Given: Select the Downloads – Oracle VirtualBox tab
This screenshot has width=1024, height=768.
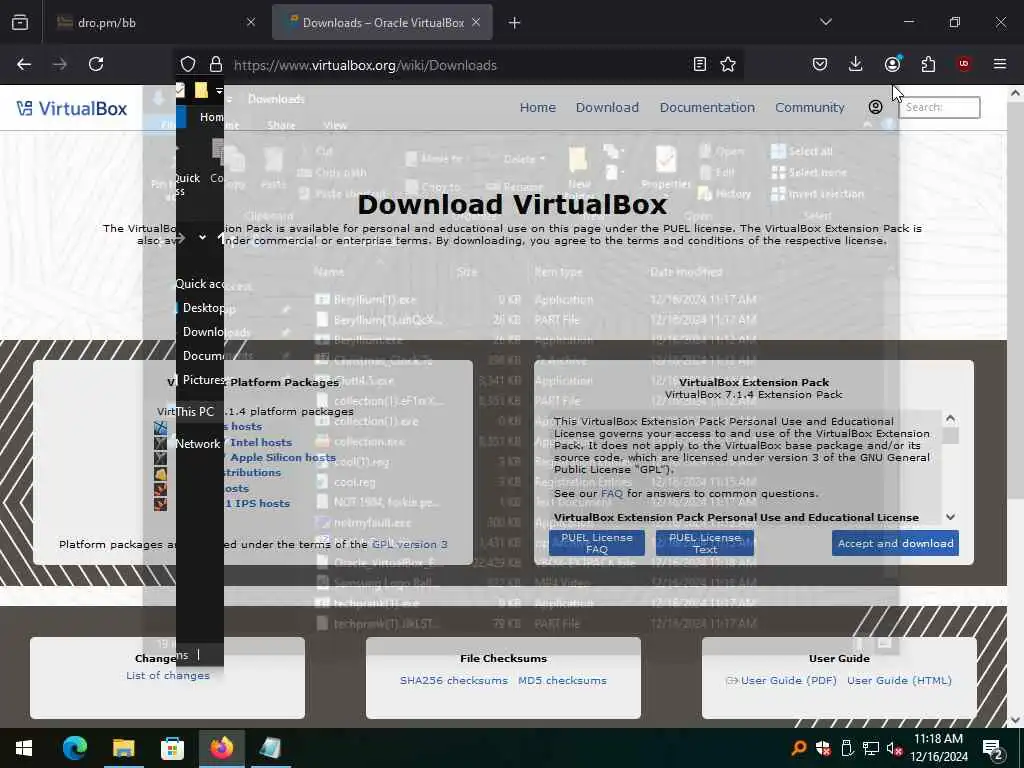Looking at the screenshot, I should click(382, 22).
